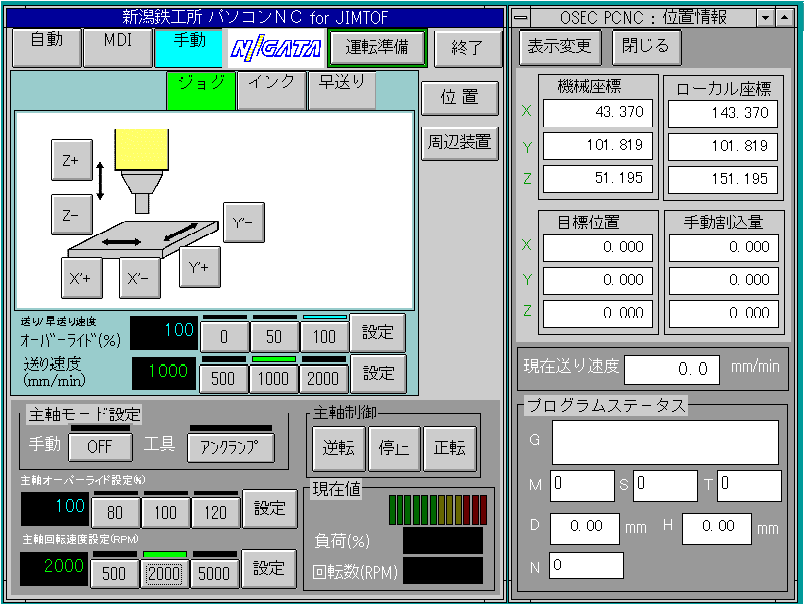
Task: Click the 表示変更 display change button
Action: pyautogui.click(x=559, y=47)
